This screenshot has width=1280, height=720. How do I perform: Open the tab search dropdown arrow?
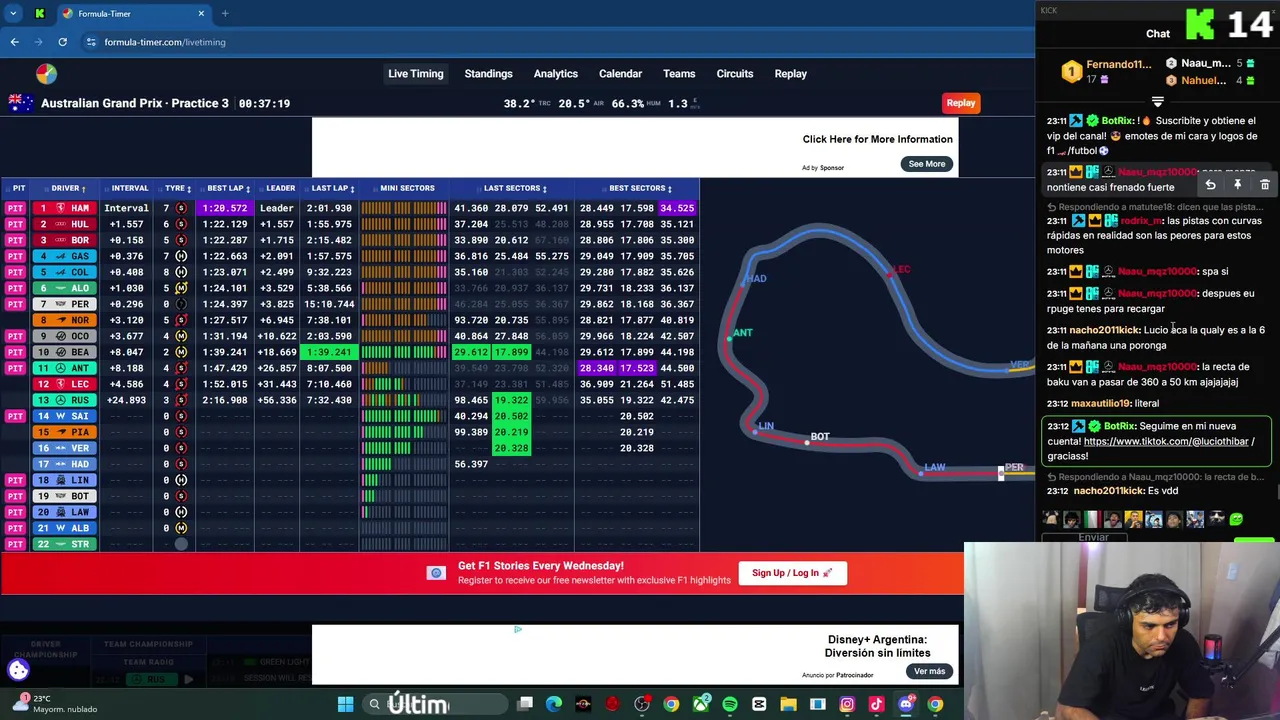pyautogui.click(x=13, y=14)
